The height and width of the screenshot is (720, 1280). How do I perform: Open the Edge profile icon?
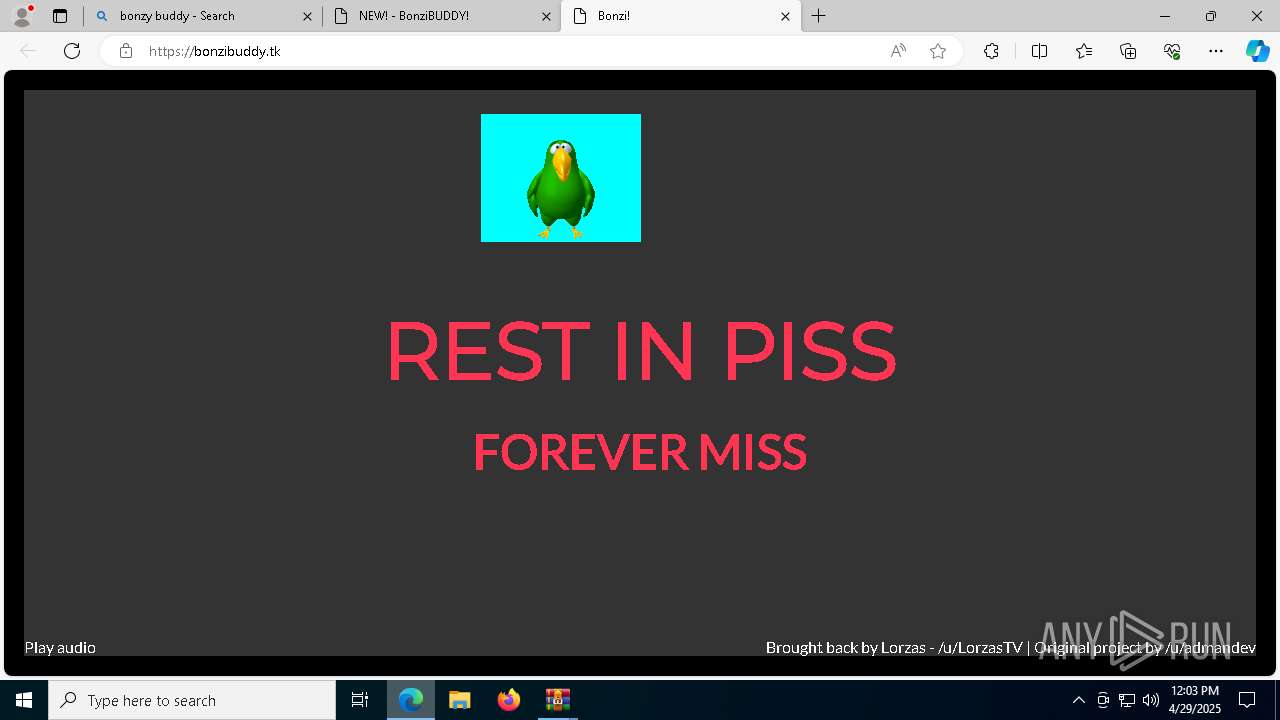pyautogui.click(x=21, y=16)
